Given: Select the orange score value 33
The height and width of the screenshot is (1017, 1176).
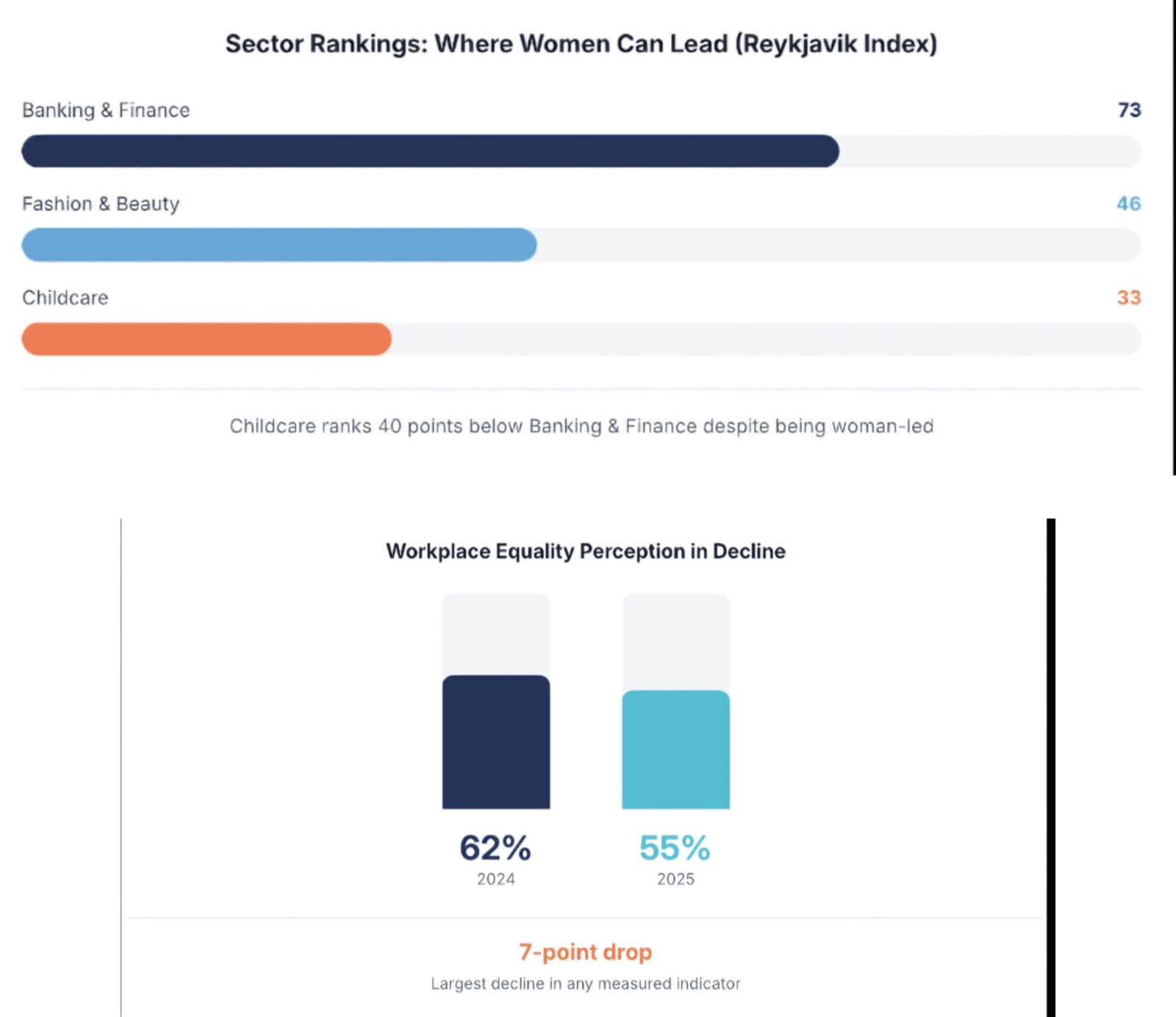Looking at the screenshot, I should pyautogui.click(x=1128, y=298).
